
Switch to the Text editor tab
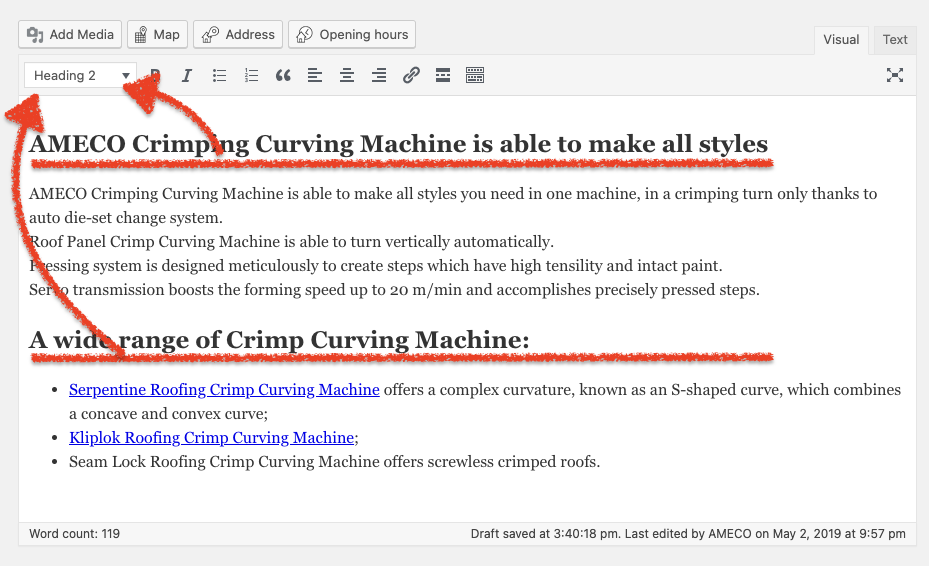coord(895,40)
